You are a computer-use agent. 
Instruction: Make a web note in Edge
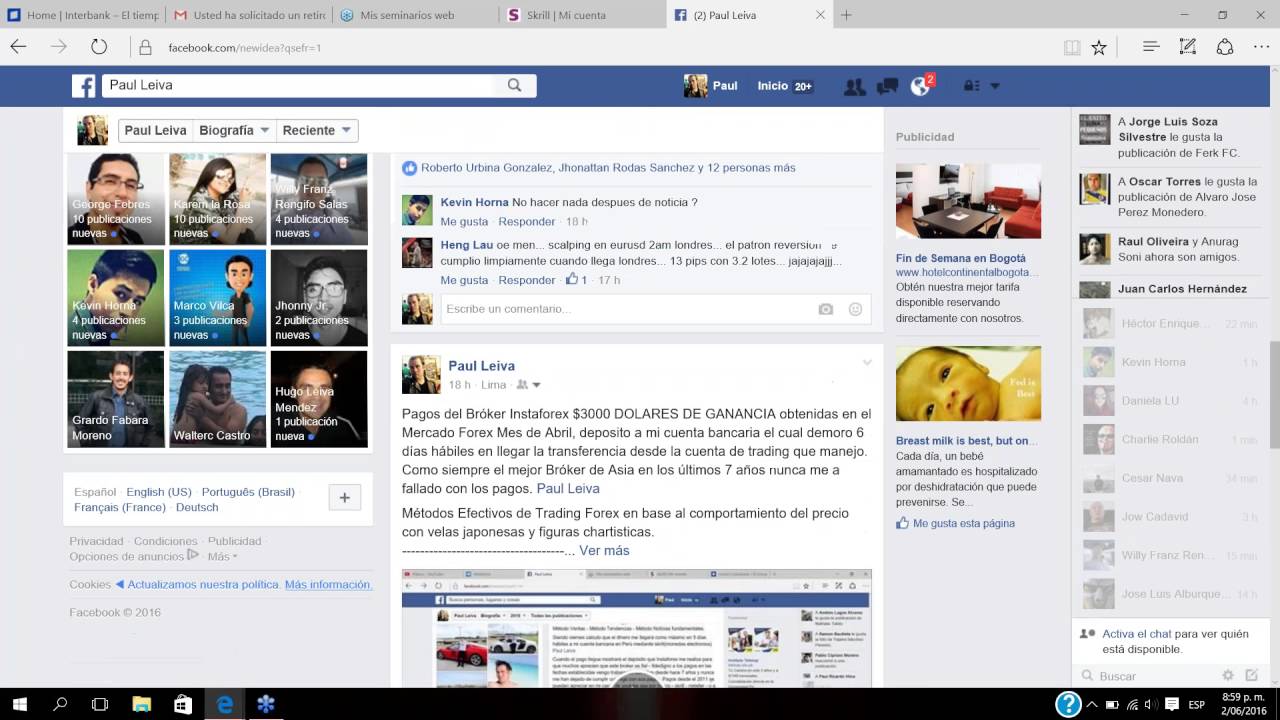tap(1187, 47)
